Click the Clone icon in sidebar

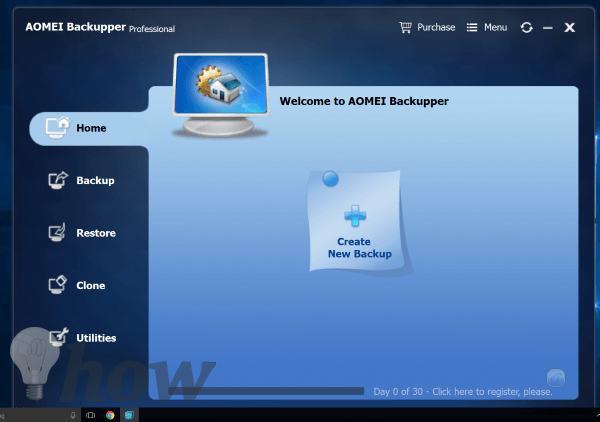click(x=57, y=285)
